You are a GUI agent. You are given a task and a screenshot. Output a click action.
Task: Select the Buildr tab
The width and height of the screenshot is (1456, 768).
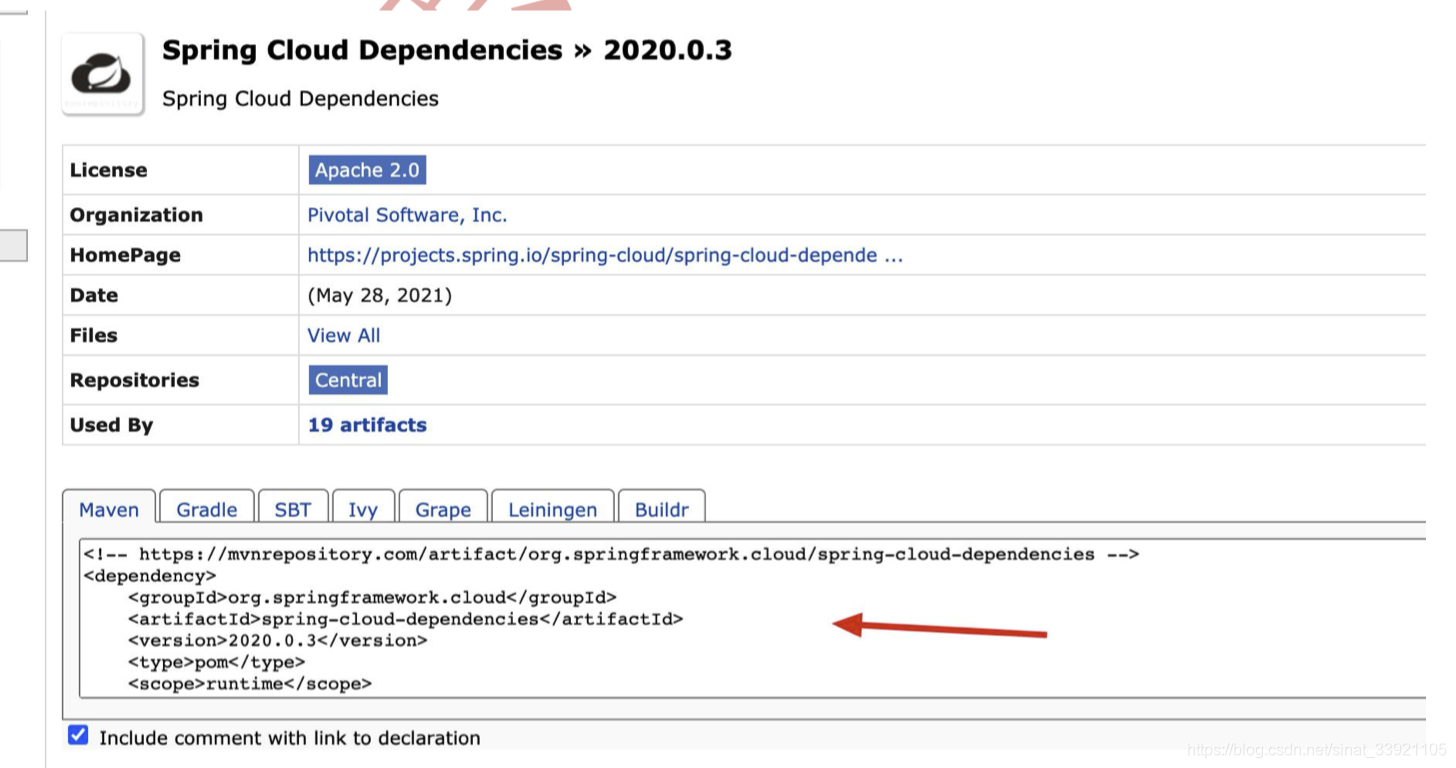pyautogui.click(x=662, y=508)
